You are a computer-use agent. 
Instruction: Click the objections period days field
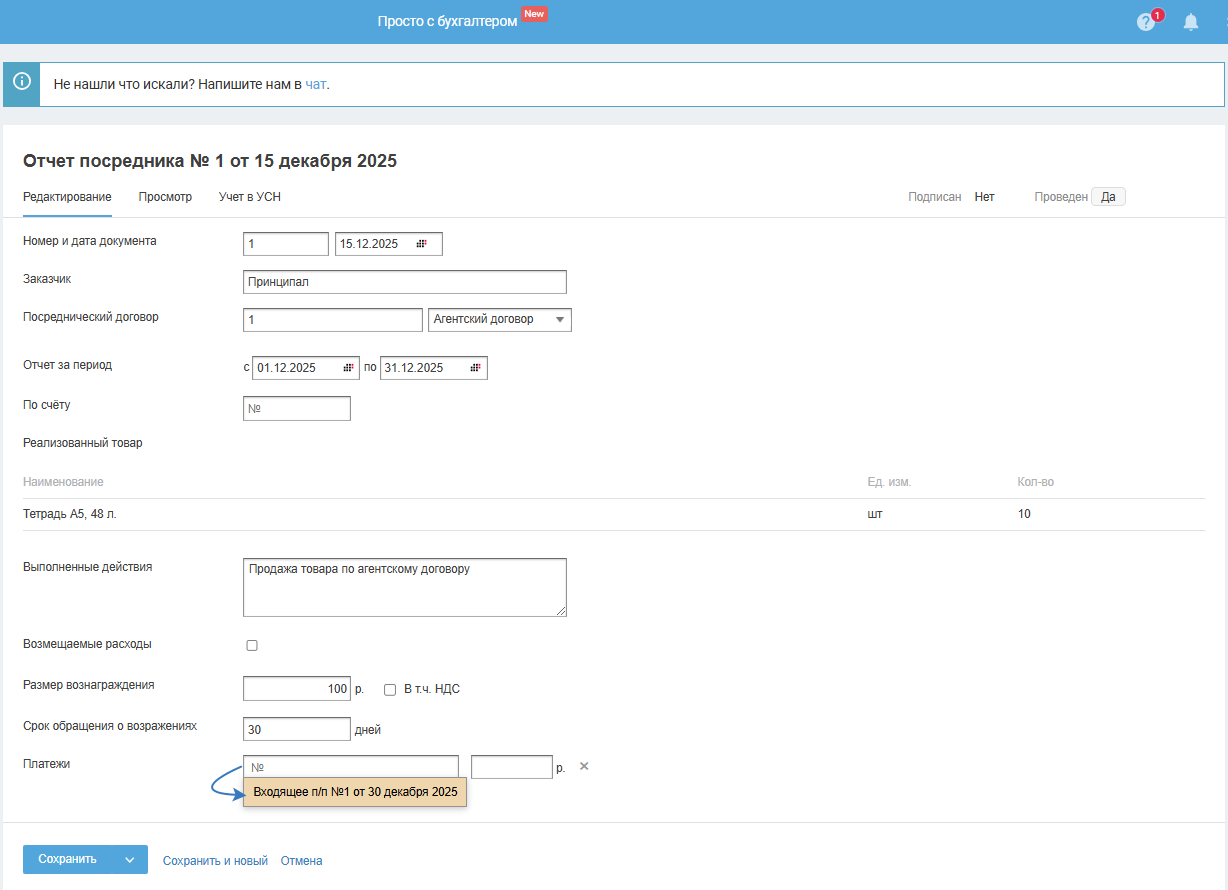click(x=297, y=730)
